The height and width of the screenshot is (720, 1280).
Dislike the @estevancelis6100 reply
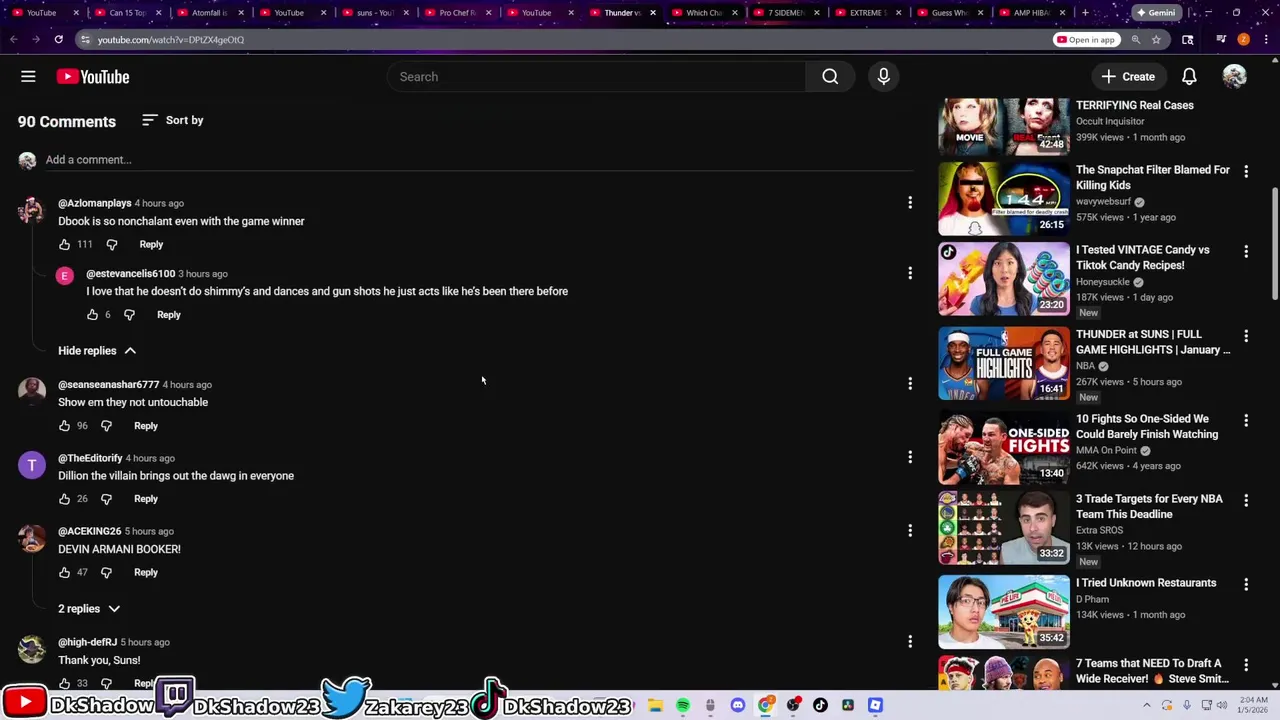click(x=129, y=315)
